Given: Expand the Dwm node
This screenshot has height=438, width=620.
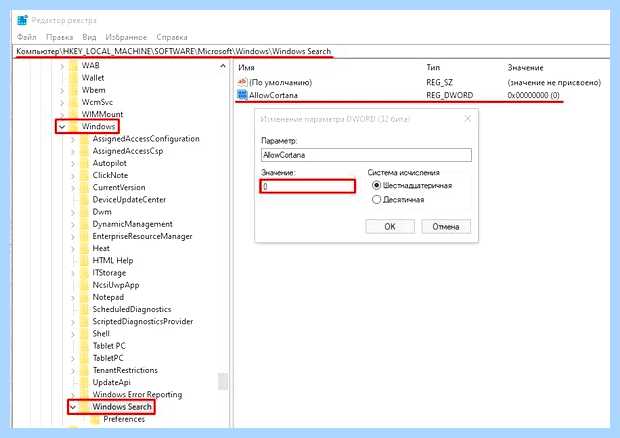Looking at the screenshot, I should tap(73, 212).
